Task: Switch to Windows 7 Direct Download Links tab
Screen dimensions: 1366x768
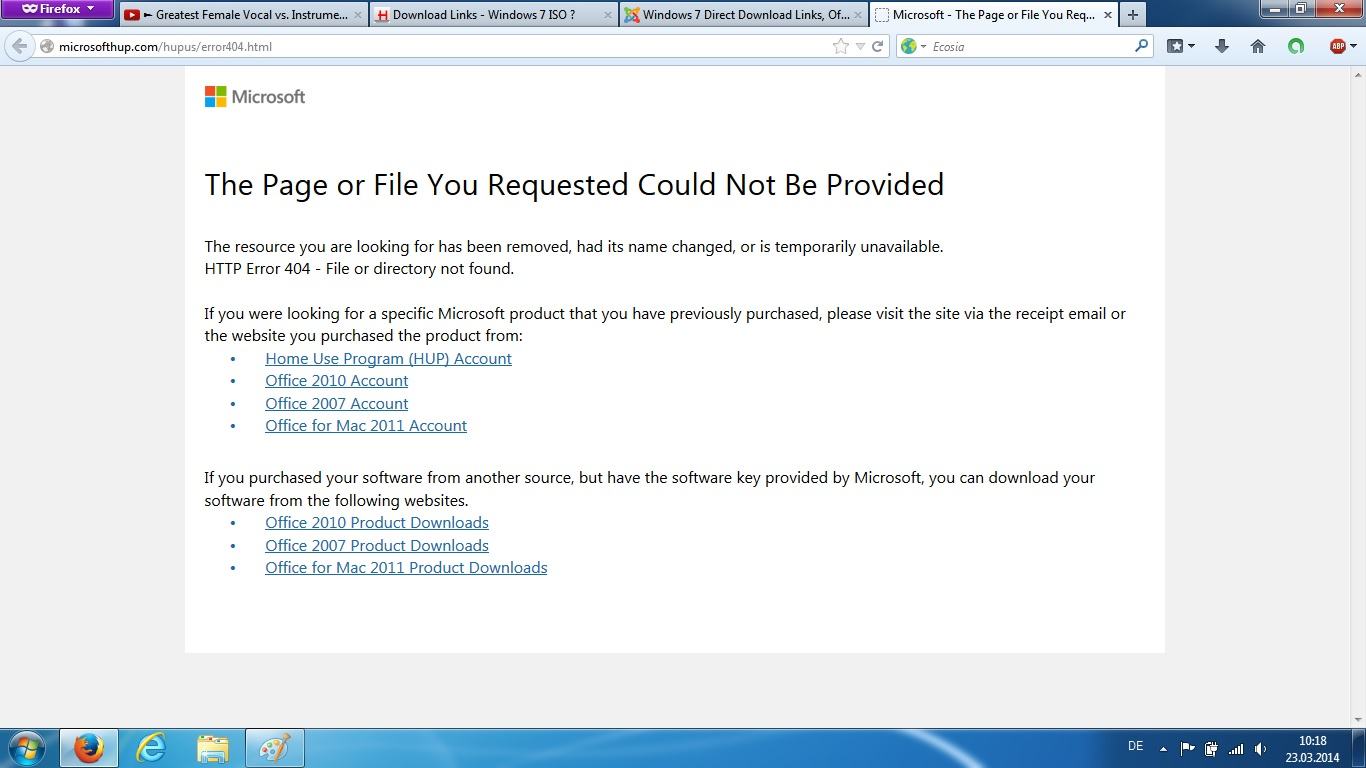Action: point(742,15)
